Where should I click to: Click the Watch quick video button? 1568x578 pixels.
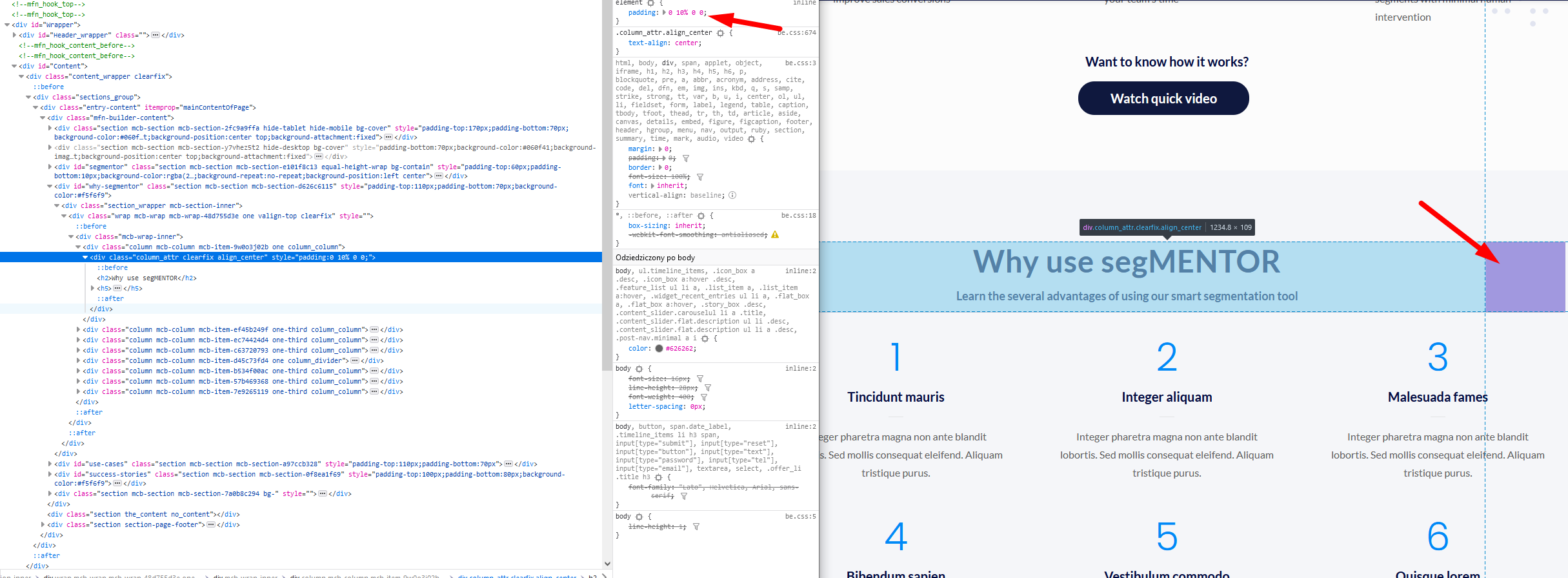(1163, 98)
